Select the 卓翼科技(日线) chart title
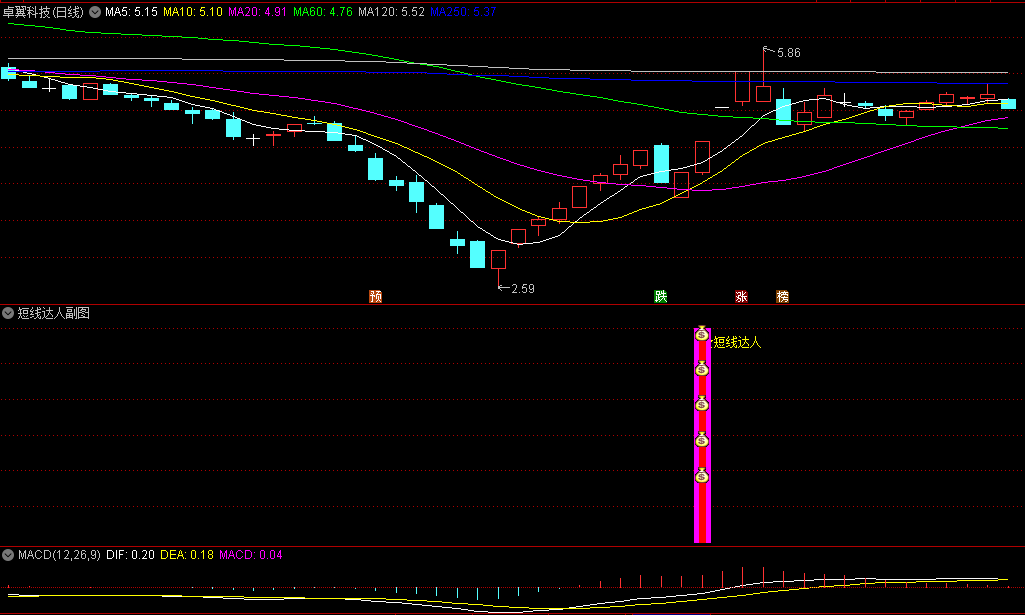This screenshot has height=615, width=1025. coord(43,12)
